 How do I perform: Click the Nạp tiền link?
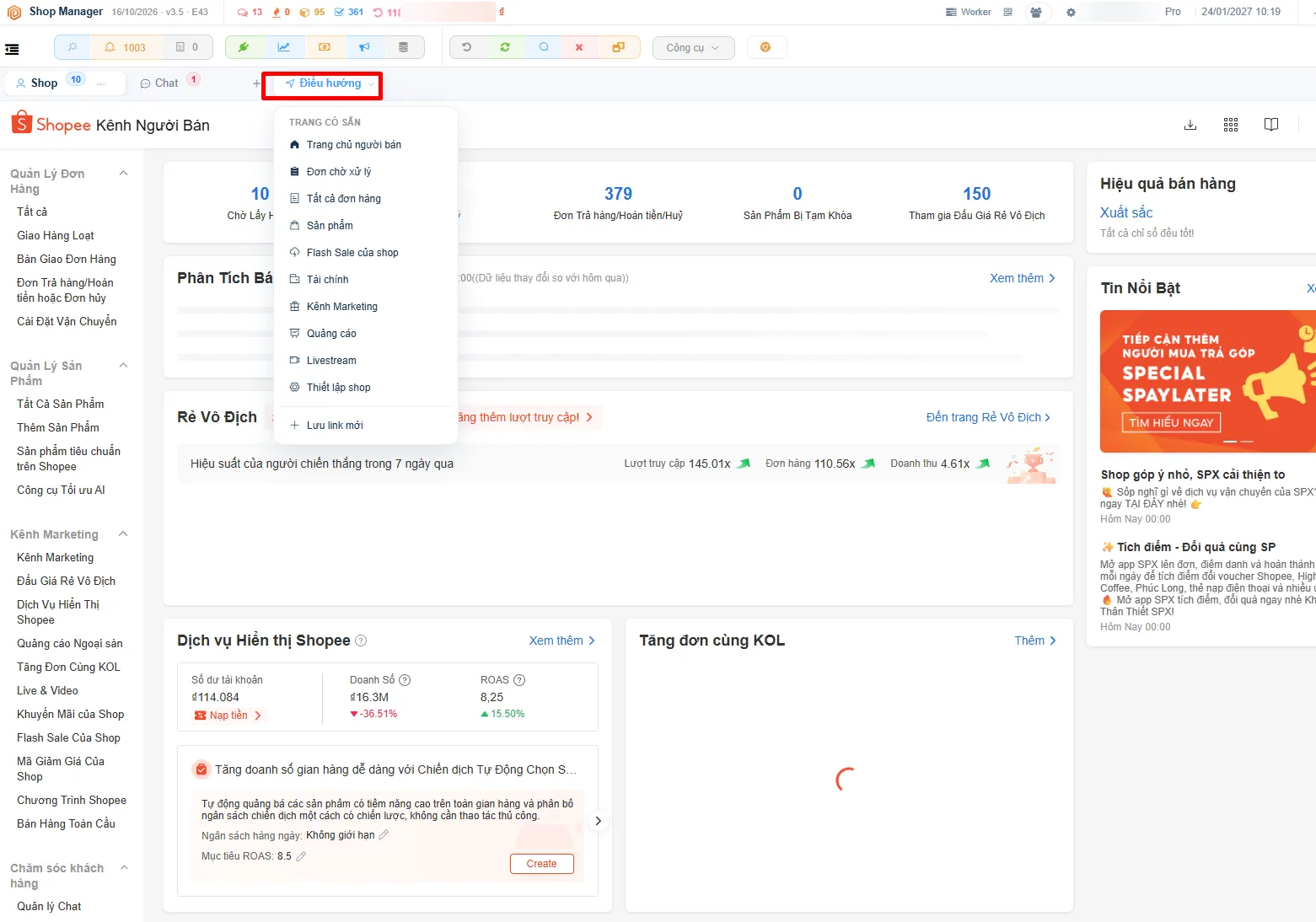[x=228, y=716]
